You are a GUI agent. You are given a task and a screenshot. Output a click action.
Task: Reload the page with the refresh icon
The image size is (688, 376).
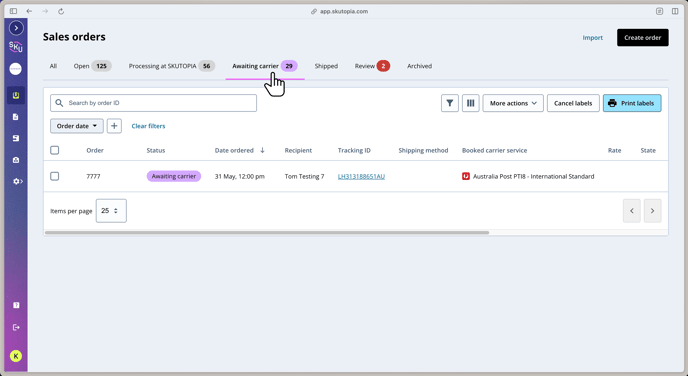(x=61, y=11)
